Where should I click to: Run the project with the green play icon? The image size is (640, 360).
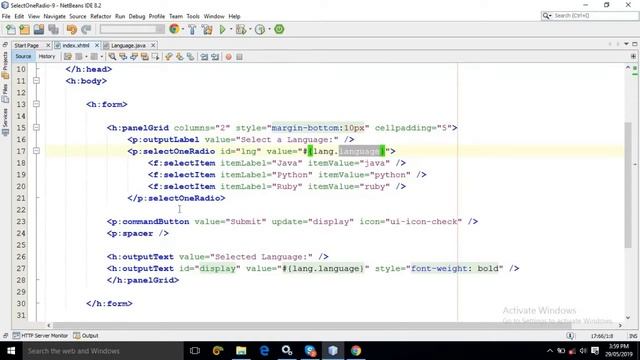click(x=222, y=29)
